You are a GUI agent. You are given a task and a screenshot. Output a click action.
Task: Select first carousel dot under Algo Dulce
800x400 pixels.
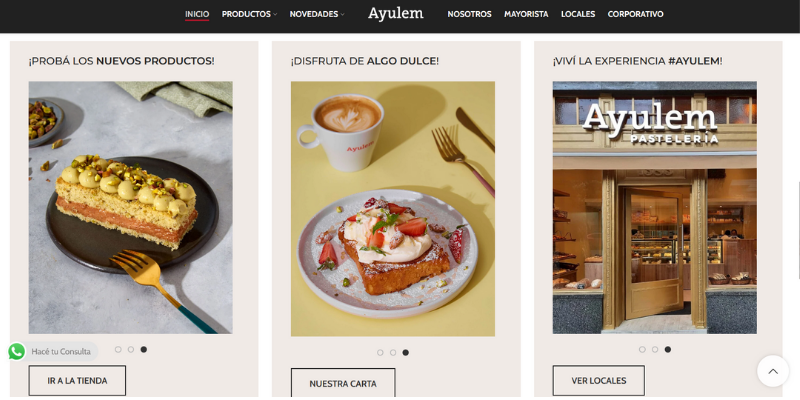click(380, 353)
